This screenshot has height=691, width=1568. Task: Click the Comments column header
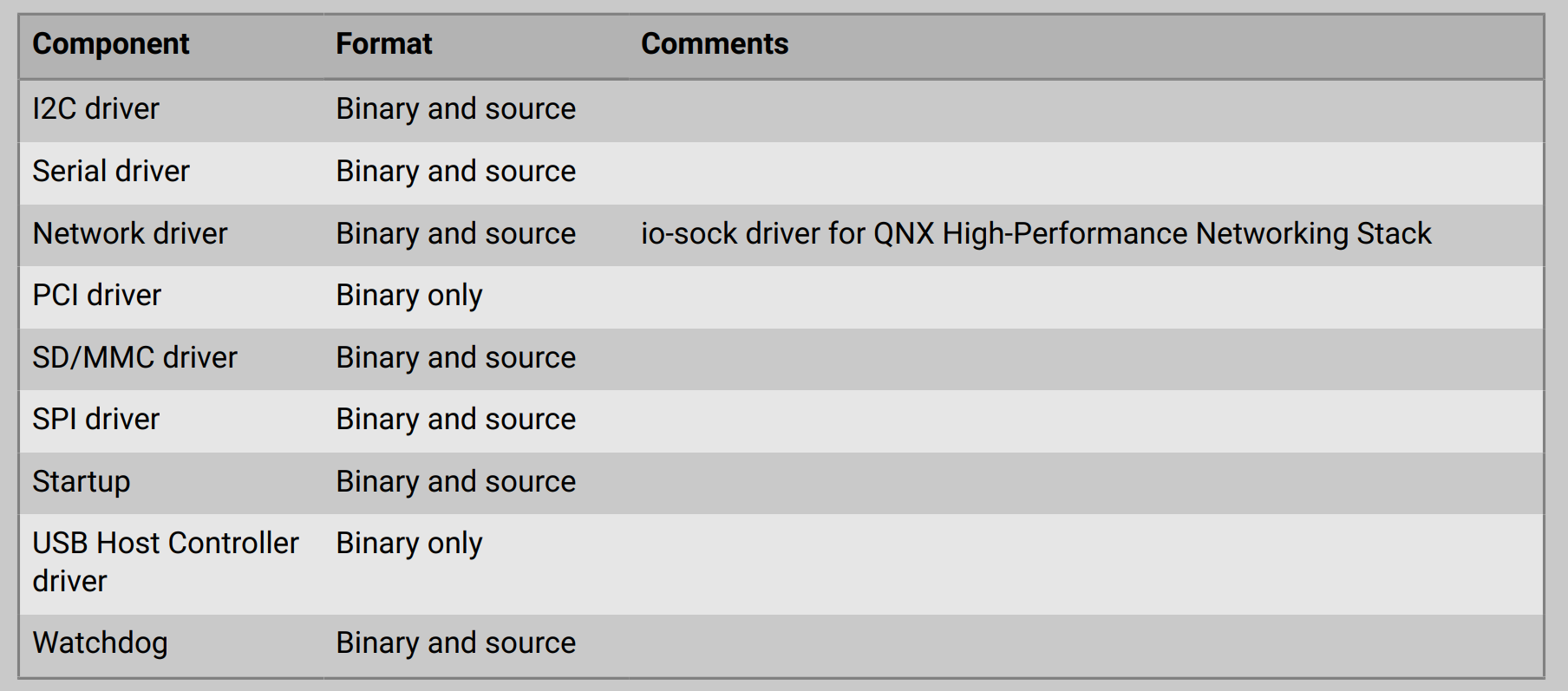tap(715, 44)
